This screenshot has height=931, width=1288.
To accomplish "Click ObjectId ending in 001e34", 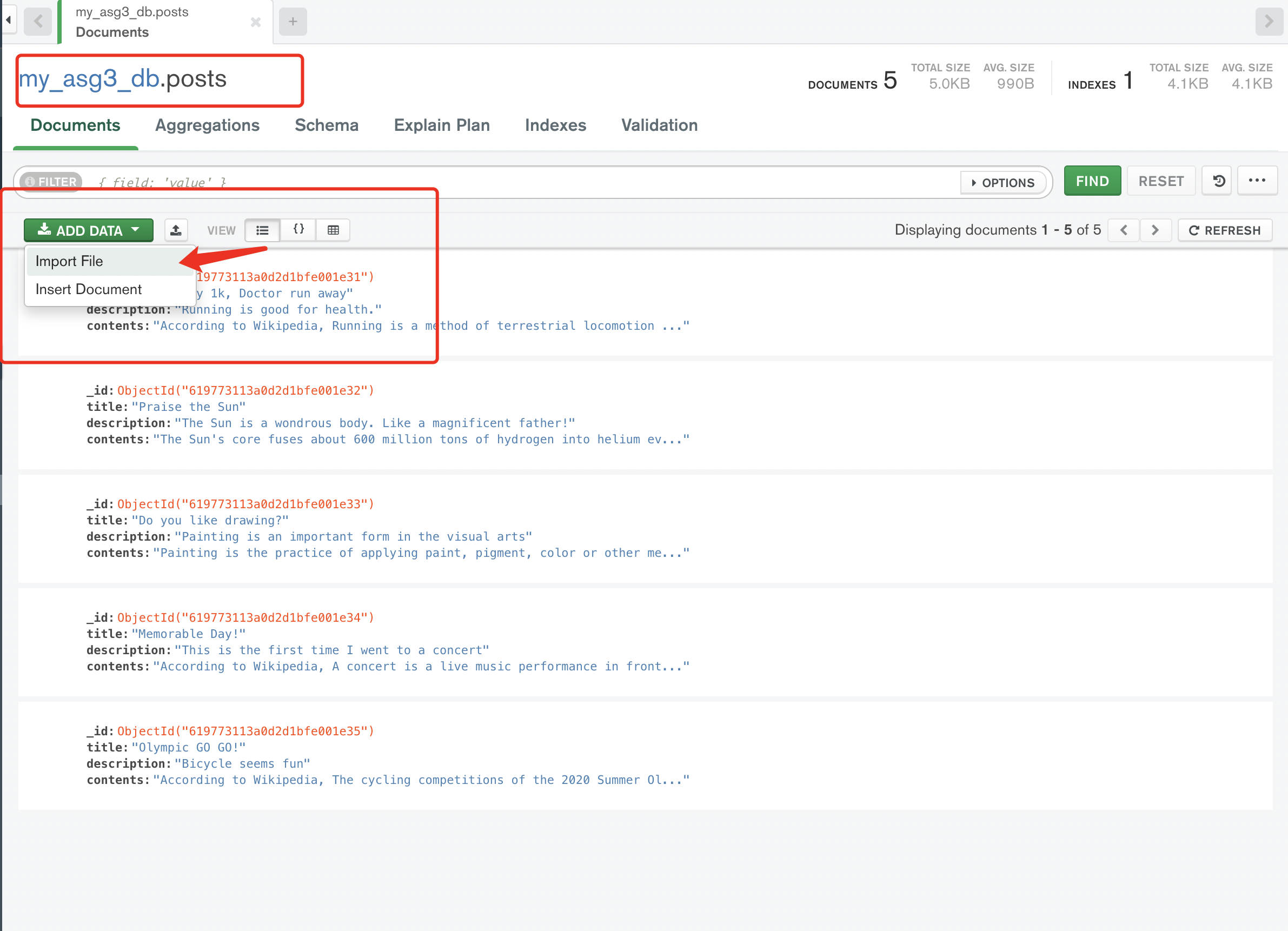I will (245, 617).
